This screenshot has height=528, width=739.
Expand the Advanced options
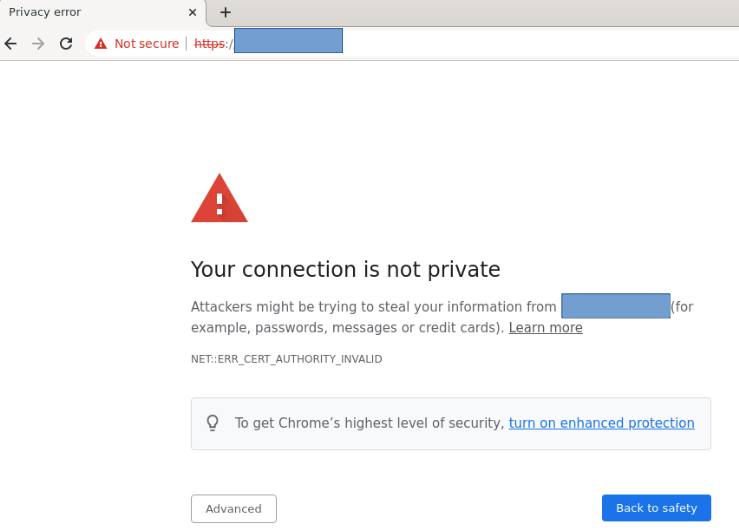[x=233, y=509]
